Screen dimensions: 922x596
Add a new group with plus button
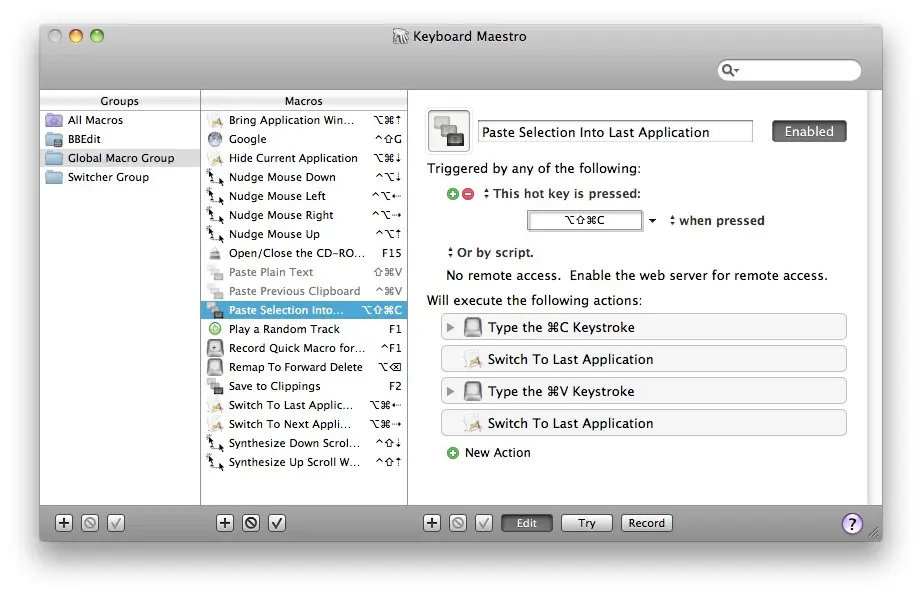tap(64, 523)
